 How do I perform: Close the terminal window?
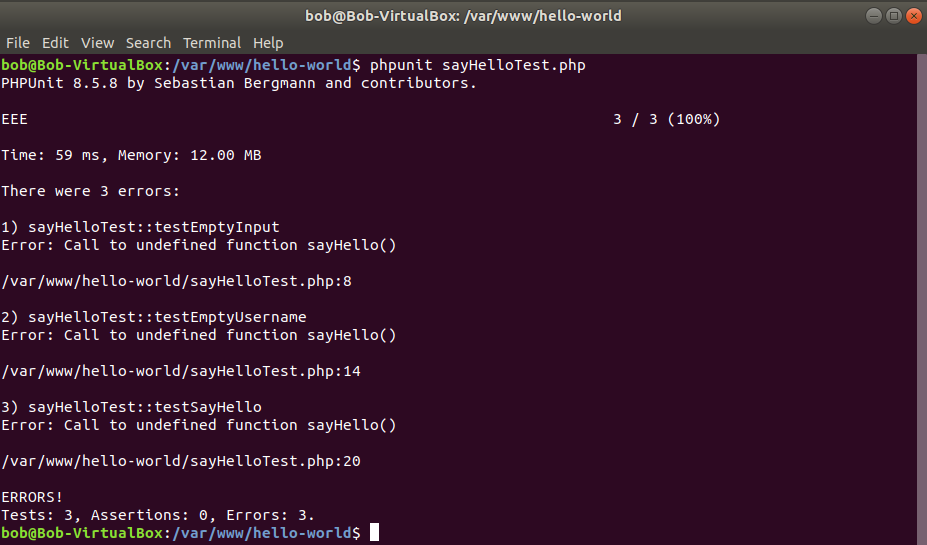point(913,15)
